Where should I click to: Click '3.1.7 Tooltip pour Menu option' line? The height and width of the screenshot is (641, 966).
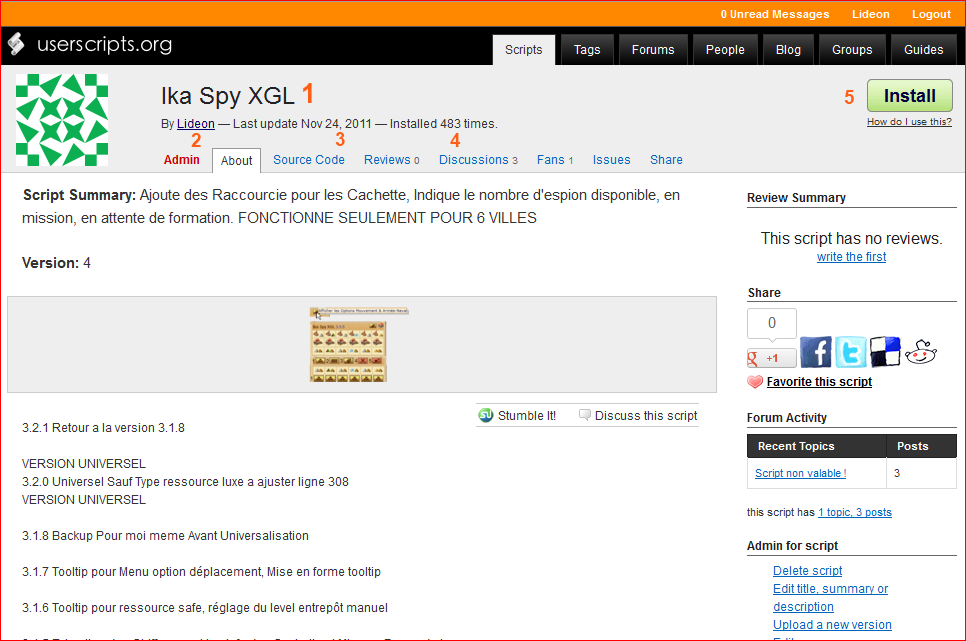(201, 572)
